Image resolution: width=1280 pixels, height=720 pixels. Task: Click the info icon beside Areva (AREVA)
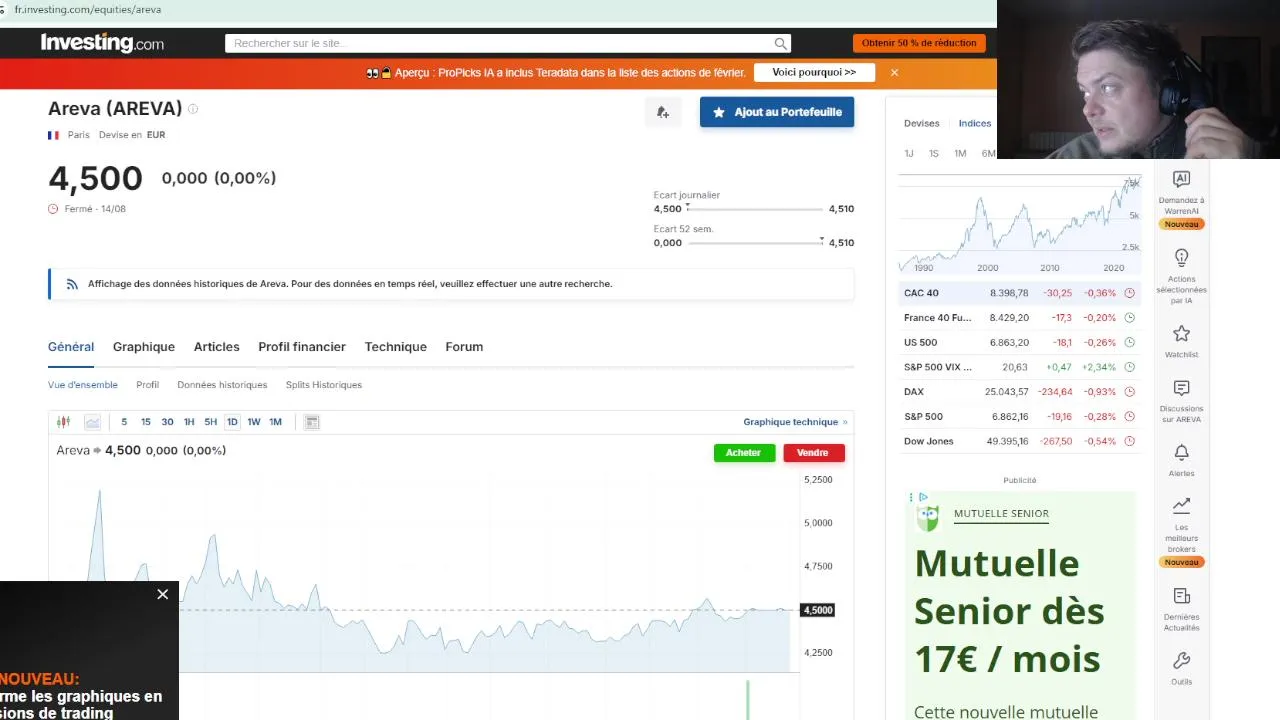tap(193, 109)
